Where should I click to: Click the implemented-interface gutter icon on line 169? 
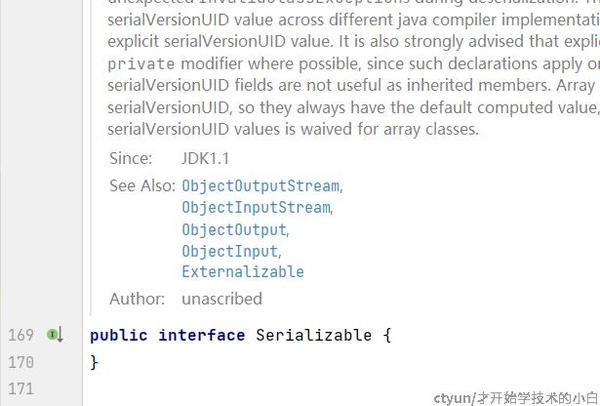(x=55, y=335)
